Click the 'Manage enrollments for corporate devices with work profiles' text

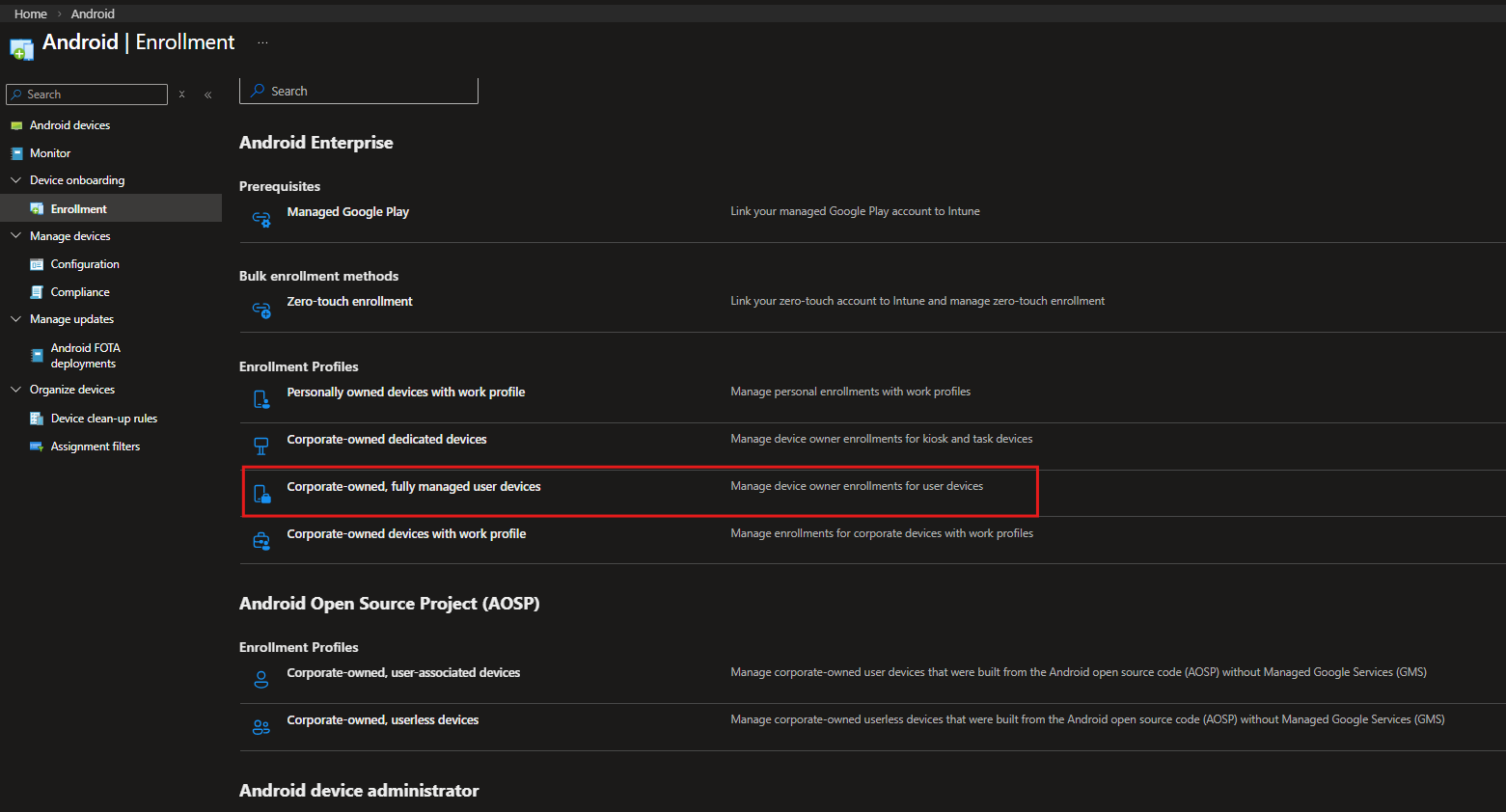coord(882,533)
